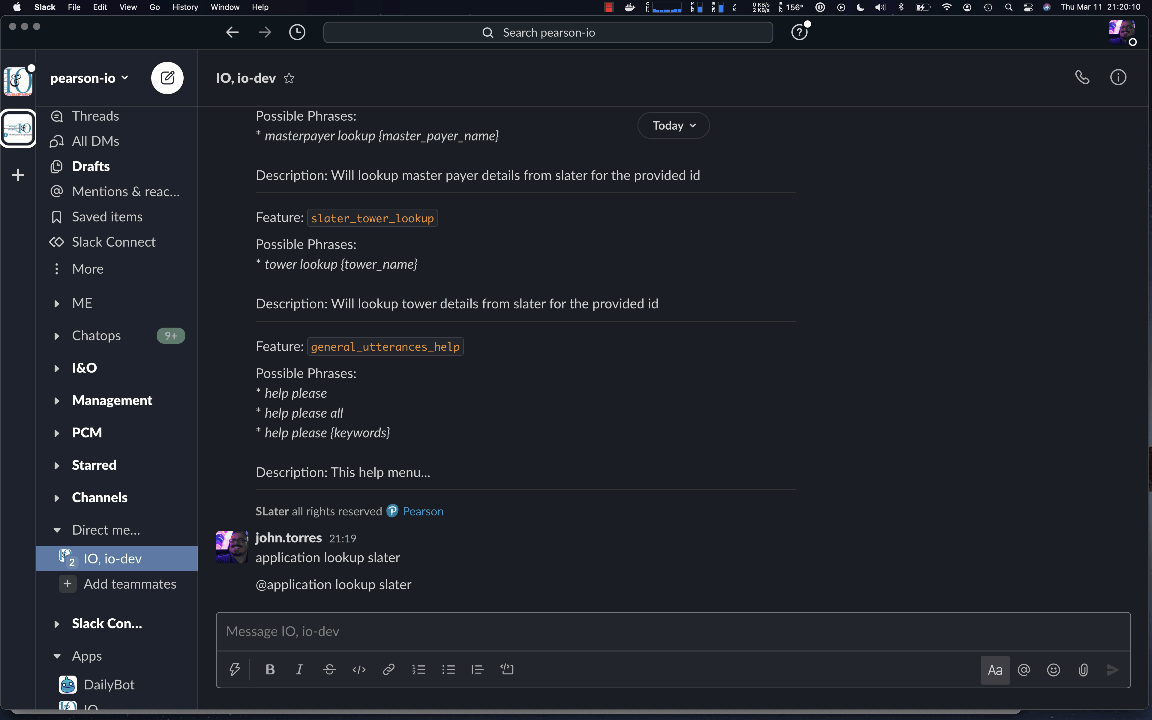This screenshot has height=720, width=1152.
Task: Open the emoji picker
Action: click(1054, 670)
